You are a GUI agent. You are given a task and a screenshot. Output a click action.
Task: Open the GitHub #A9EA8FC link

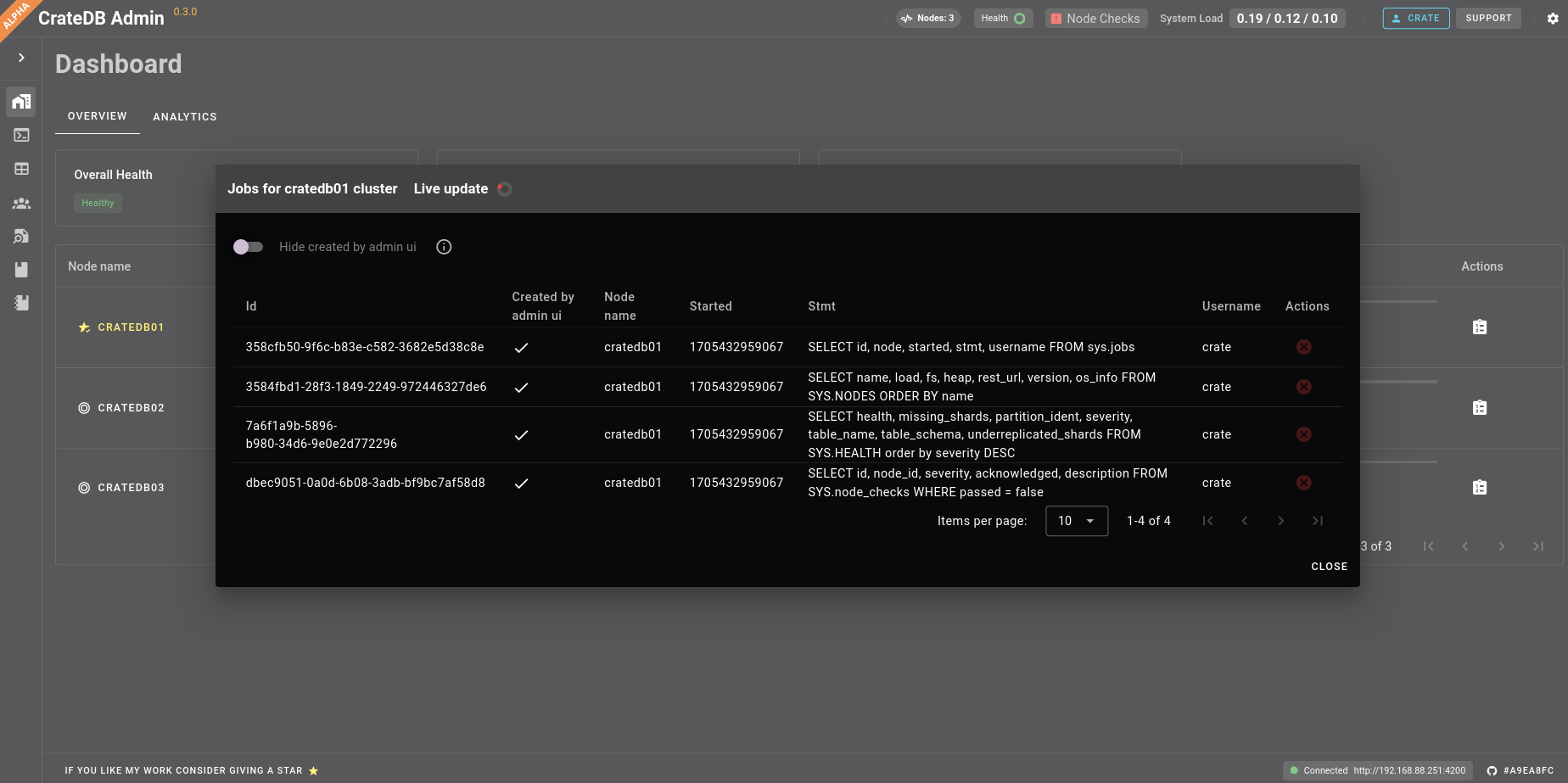(x=1520, y=770)
